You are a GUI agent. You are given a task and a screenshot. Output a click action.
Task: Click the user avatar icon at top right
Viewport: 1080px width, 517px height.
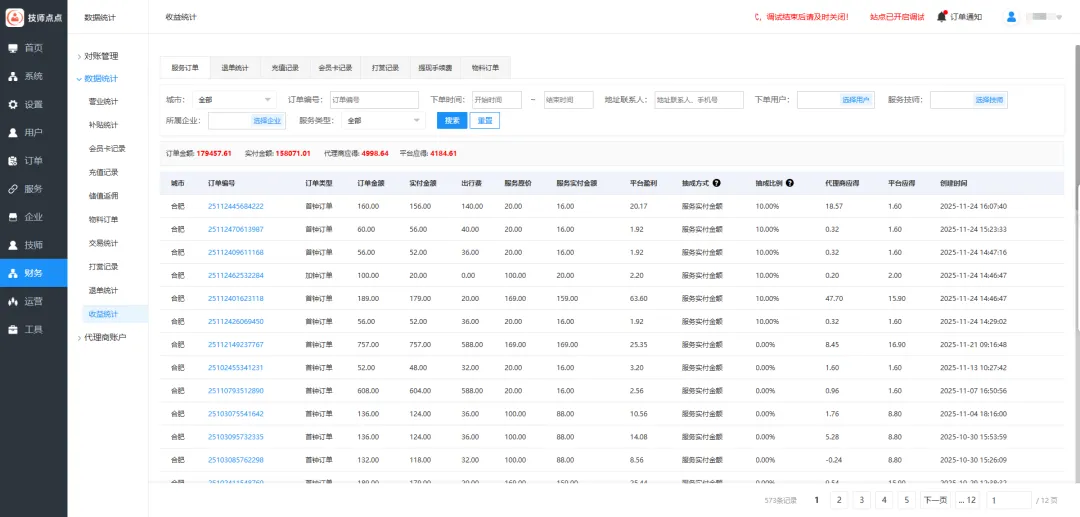pos(1011,17)
